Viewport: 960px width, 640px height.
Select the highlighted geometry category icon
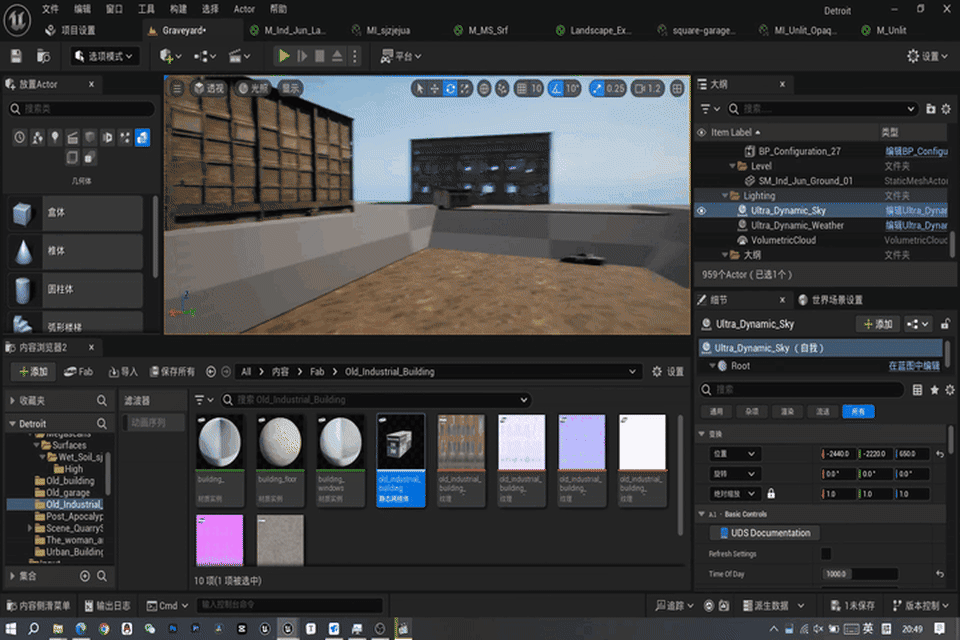tap(142, 138)
